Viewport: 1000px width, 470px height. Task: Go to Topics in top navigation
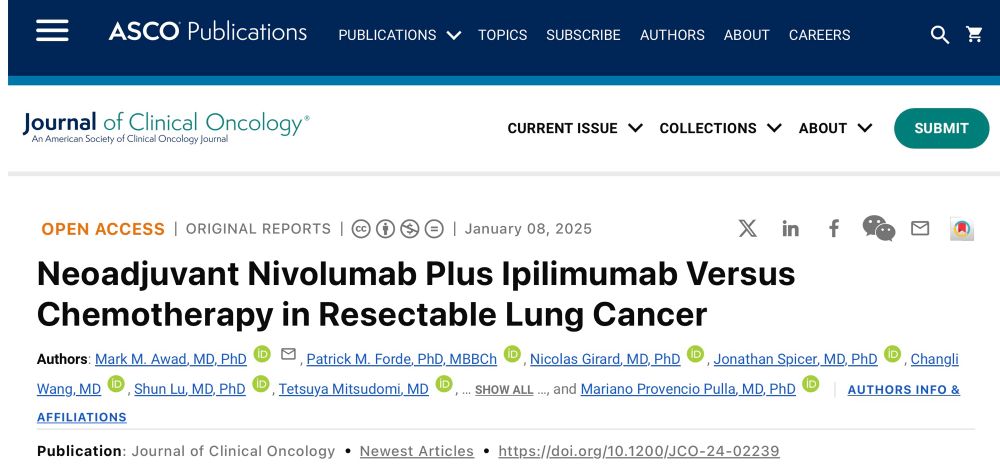pos(502,35)
